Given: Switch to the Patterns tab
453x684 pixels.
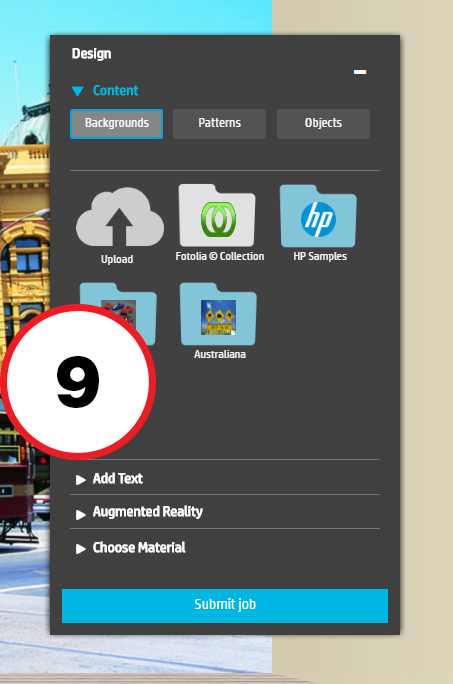Looking at the screenshot, I should pyautogui.click(x=220, y=124).
